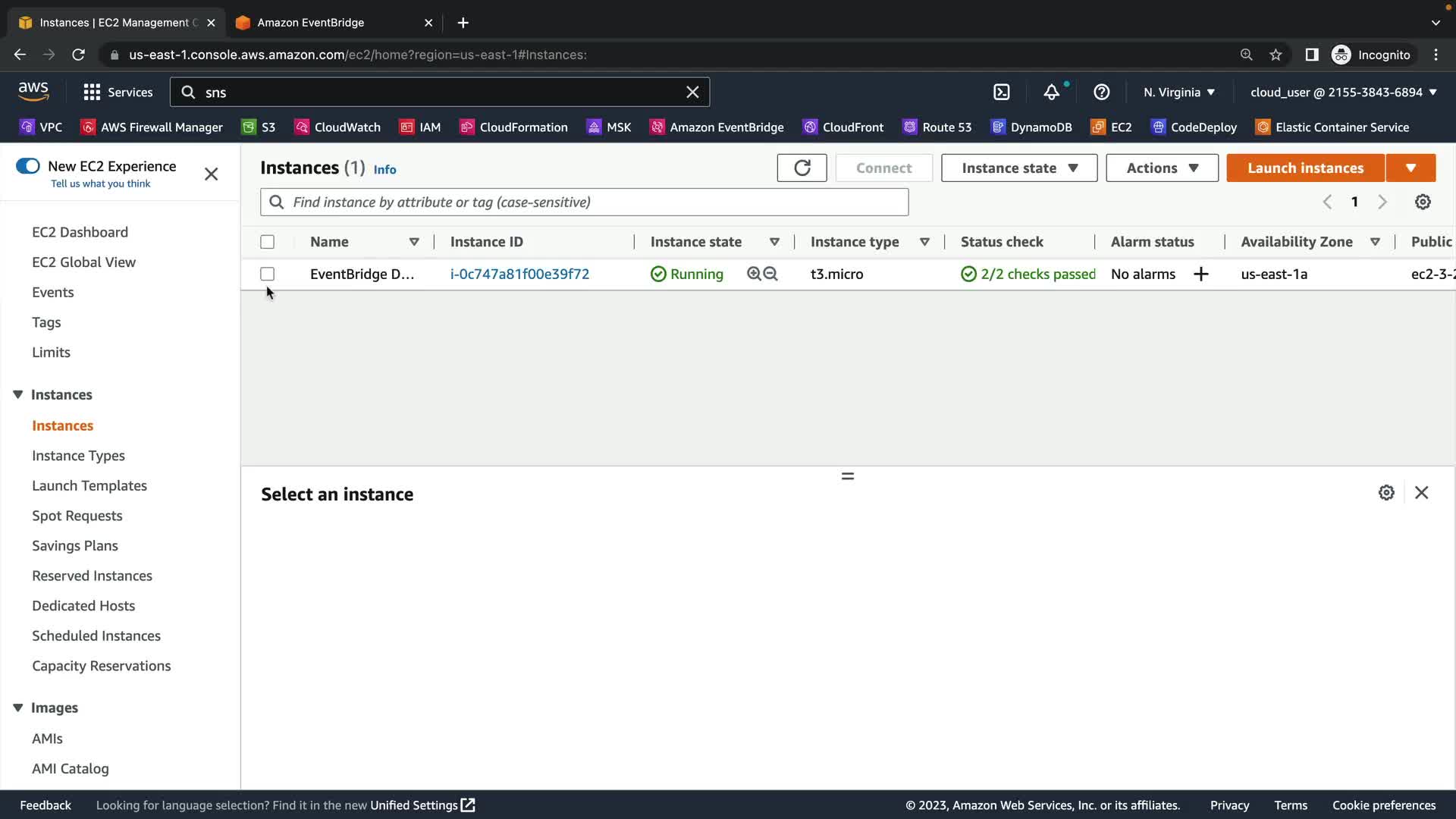Open the notifications bell

(1051, 93)
